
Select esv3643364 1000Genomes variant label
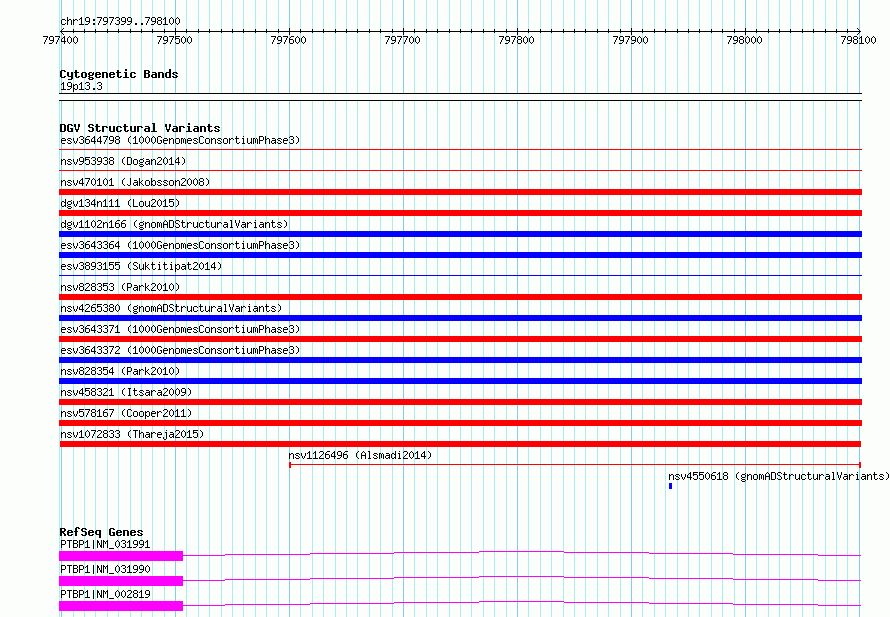click(180, 245)
